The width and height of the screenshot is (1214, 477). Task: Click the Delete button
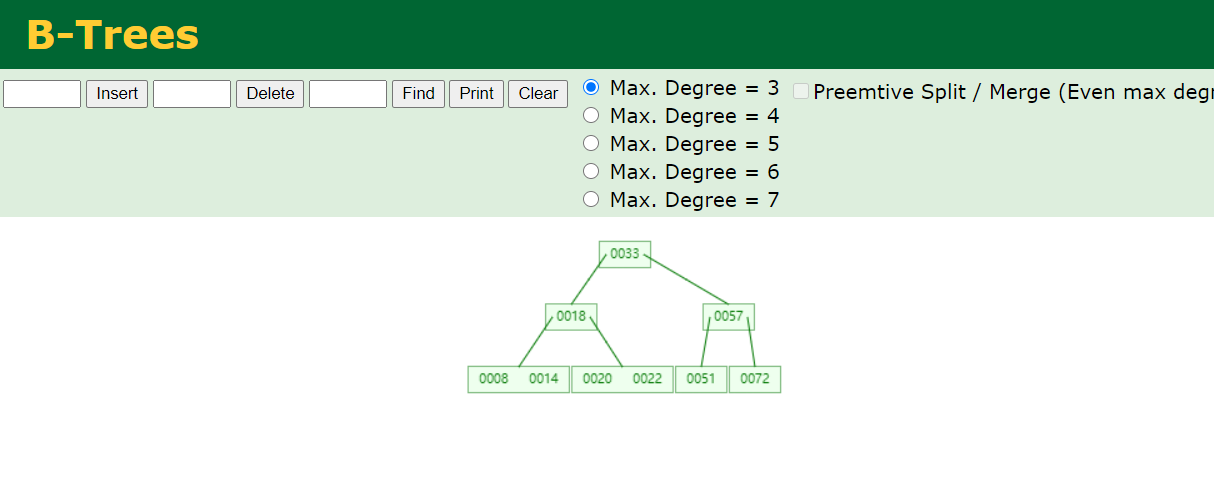[270, 94]
